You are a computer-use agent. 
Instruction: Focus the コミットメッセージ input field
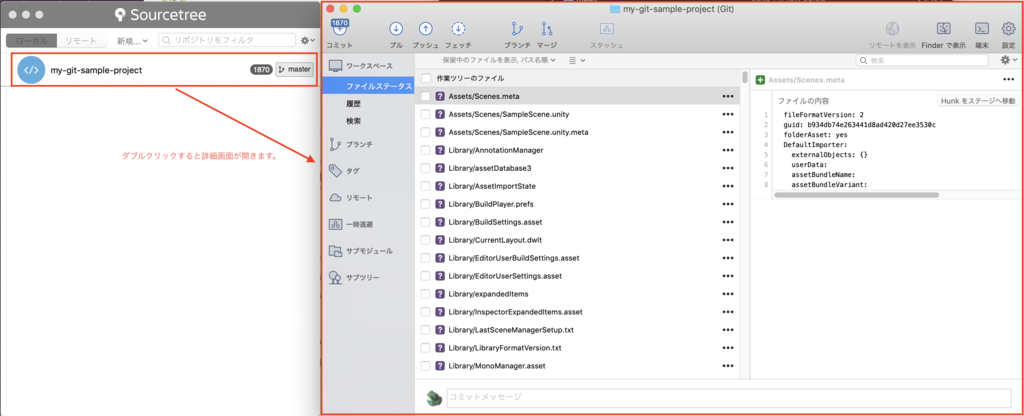click(x=728, y=398)
